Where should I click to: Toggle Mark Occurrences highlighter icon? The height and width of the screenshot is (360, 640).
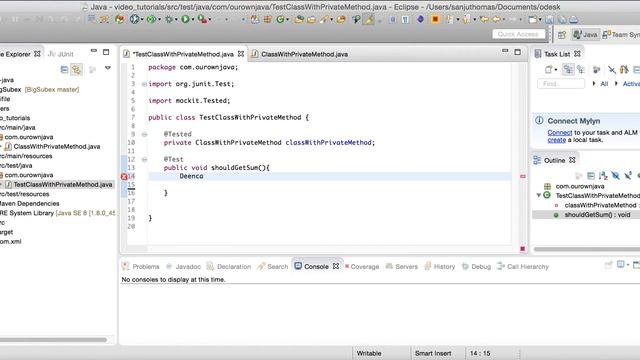tap(369, 19)
